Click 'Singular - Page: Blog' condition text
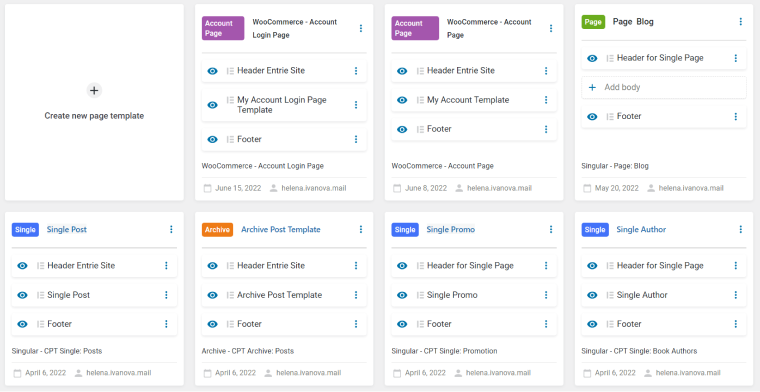This screenshot has height=392, width=760. [615, 166]
